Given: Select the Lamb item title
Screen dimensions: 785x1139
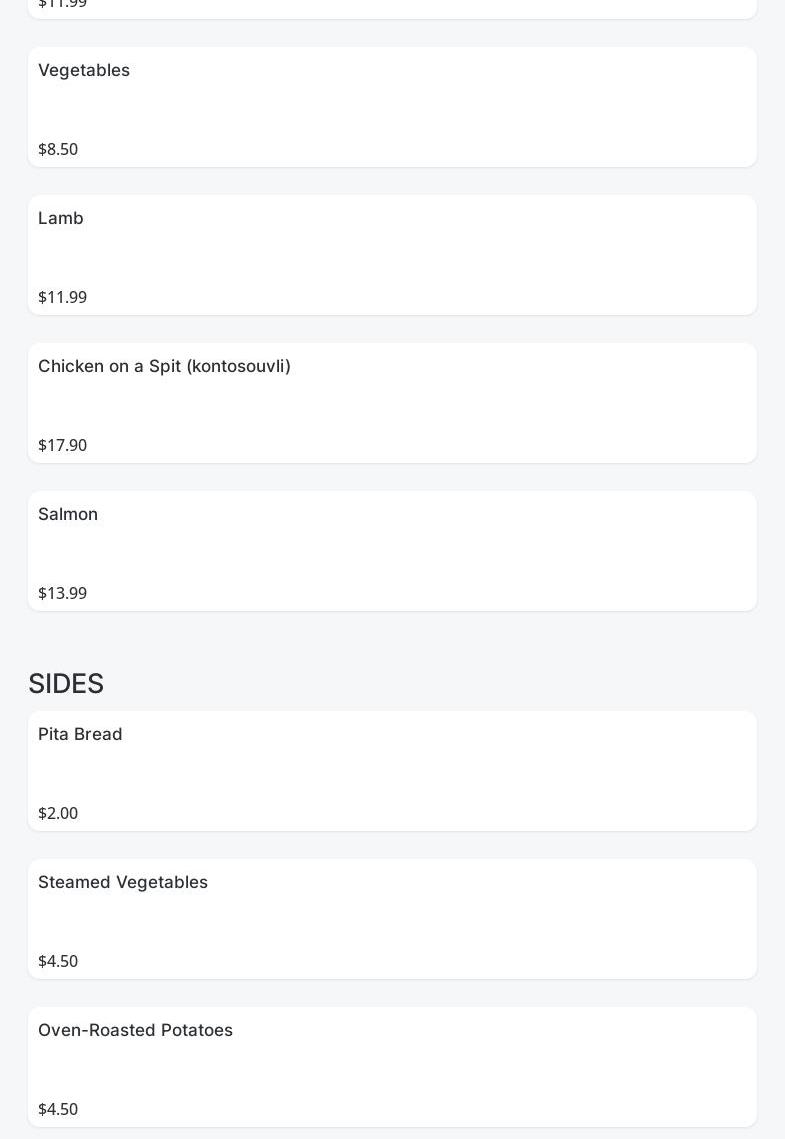Looking at the screenshot, I should [61, 218].
